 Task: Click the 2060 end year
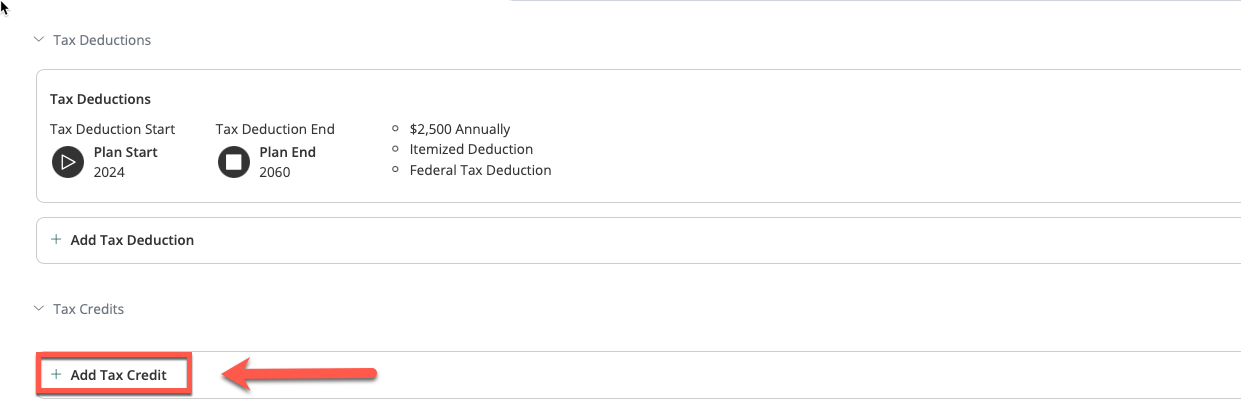pos(275,172)
